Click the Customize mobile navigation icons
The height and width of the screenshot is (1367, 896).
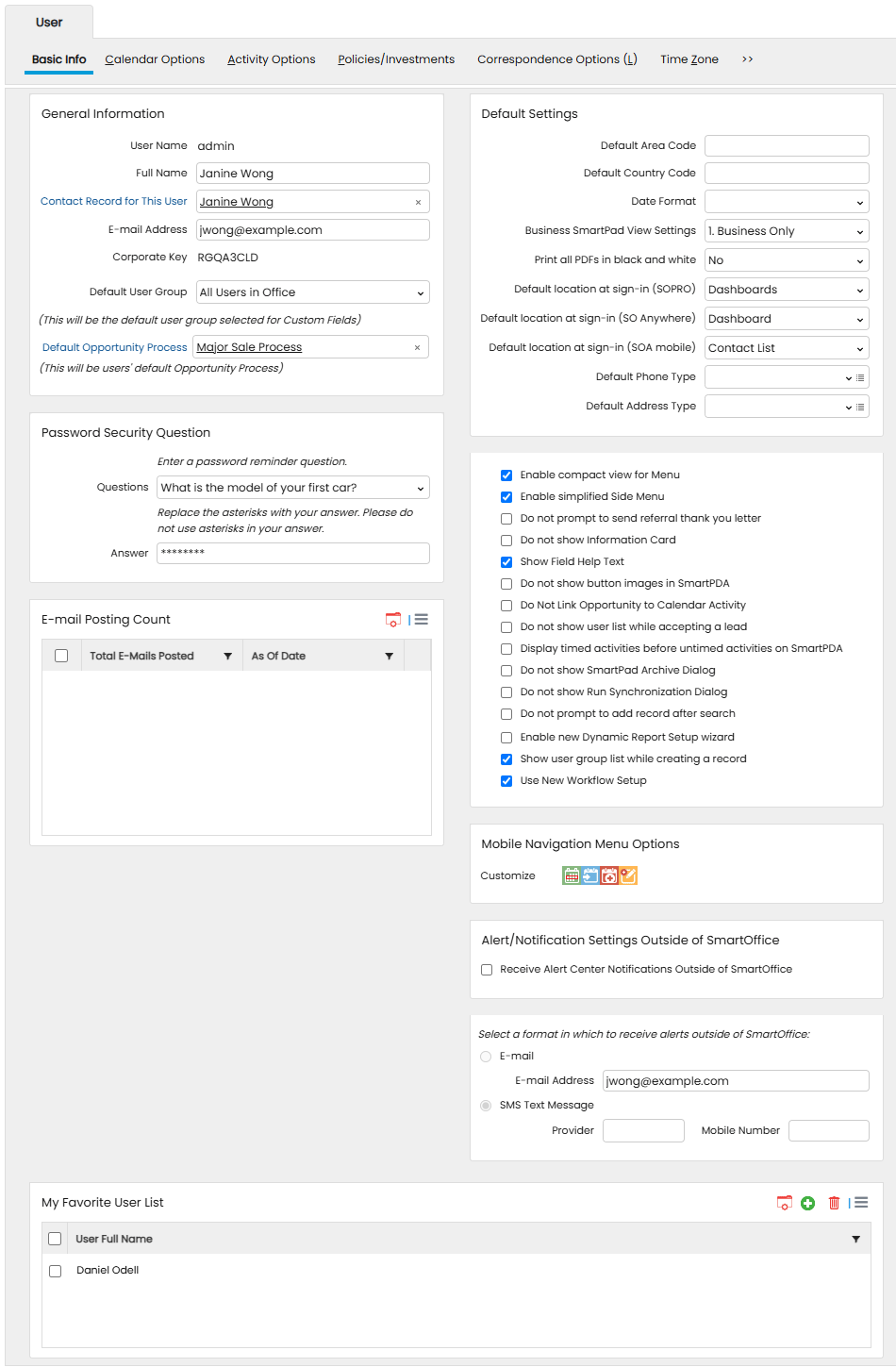600,875
